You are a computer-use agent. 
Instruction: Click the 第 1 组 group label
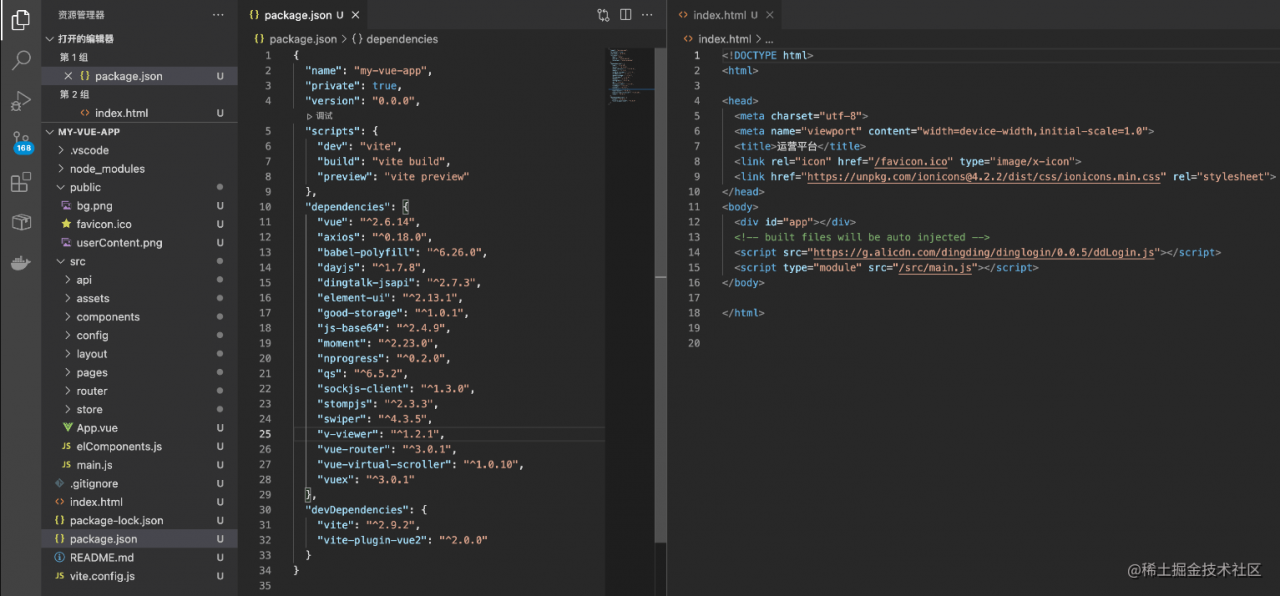[x=75, y=57]
